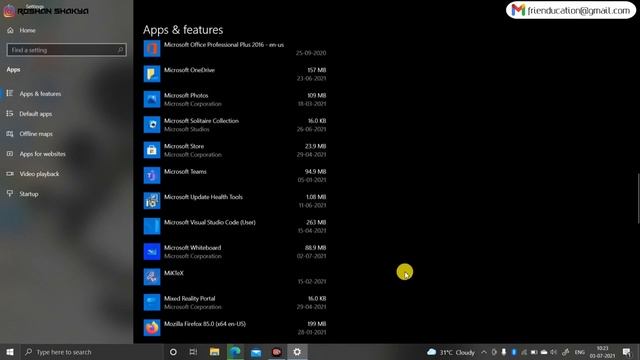Select the Microsoft Whiteboard entry name

coord(192,247)
